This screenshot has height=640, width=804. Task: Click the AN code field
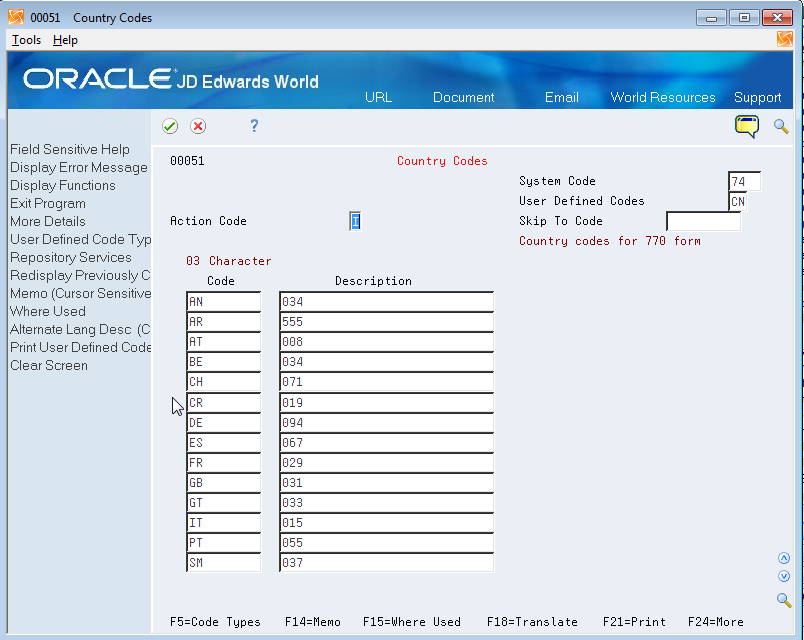click(x=224, y=302)
